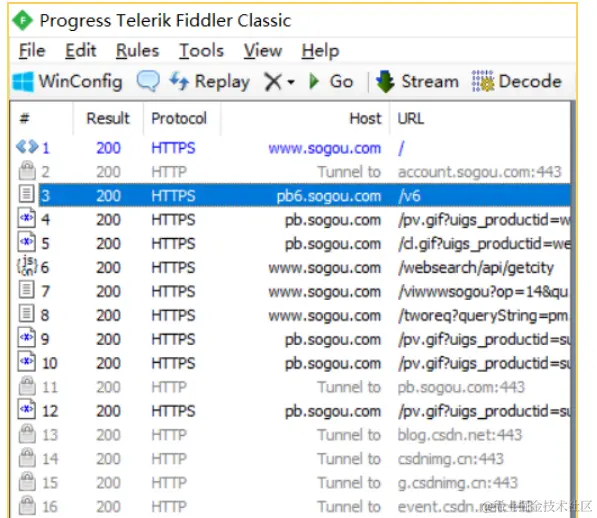Select host www.sogou.com in session 1
The image size is (597, 518).
tap(324, 148)
